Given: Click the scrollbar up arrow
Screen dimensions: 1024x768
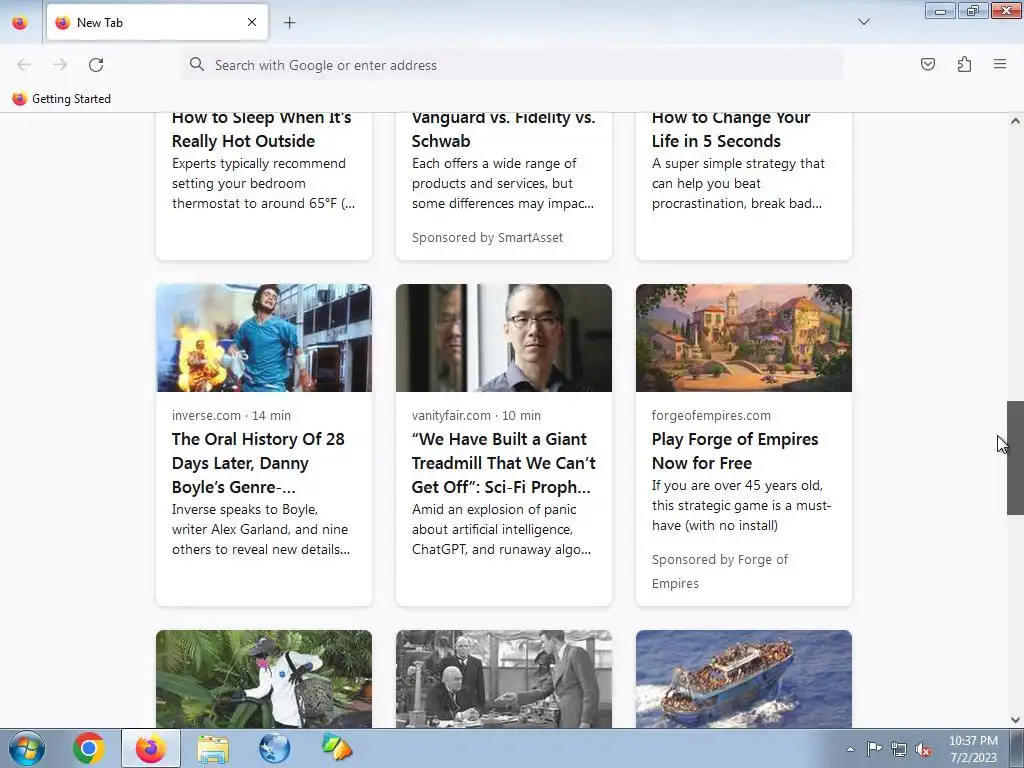Looking at the screenshot, I should click(1015, 121).
